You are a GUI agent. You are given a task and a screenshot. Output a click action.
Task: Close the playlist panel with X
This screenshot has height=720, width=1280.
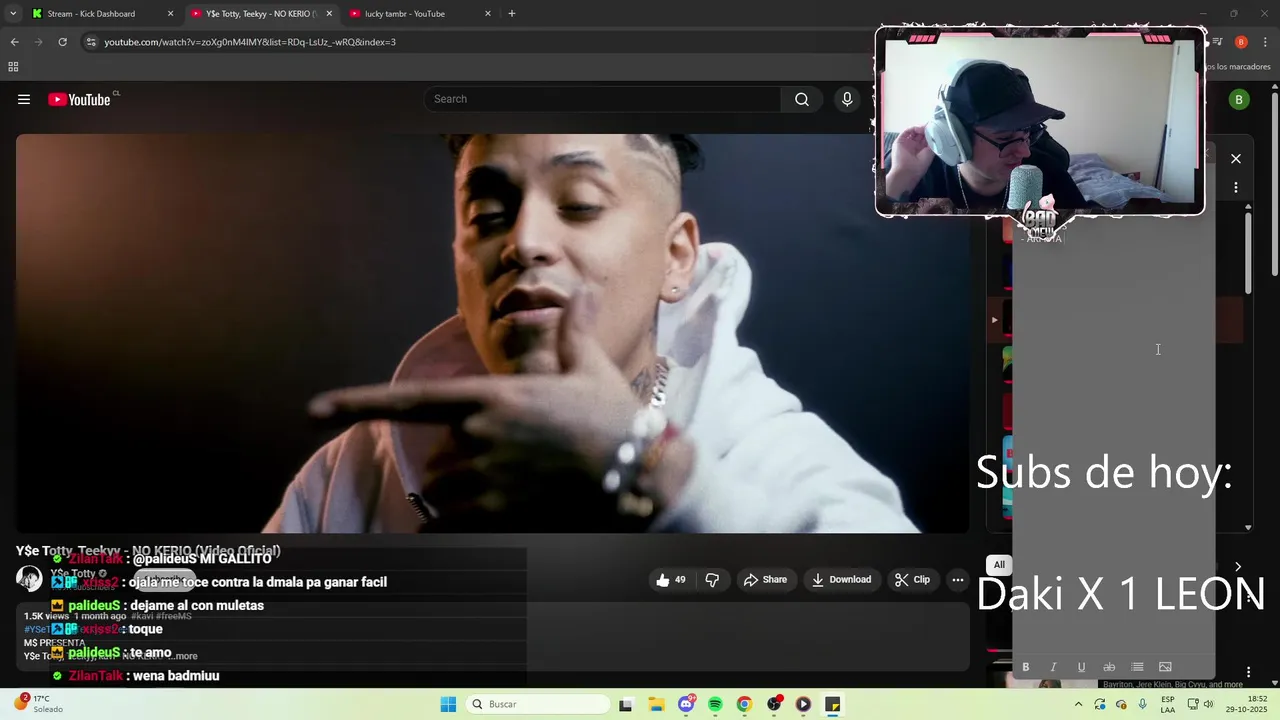1236,159
